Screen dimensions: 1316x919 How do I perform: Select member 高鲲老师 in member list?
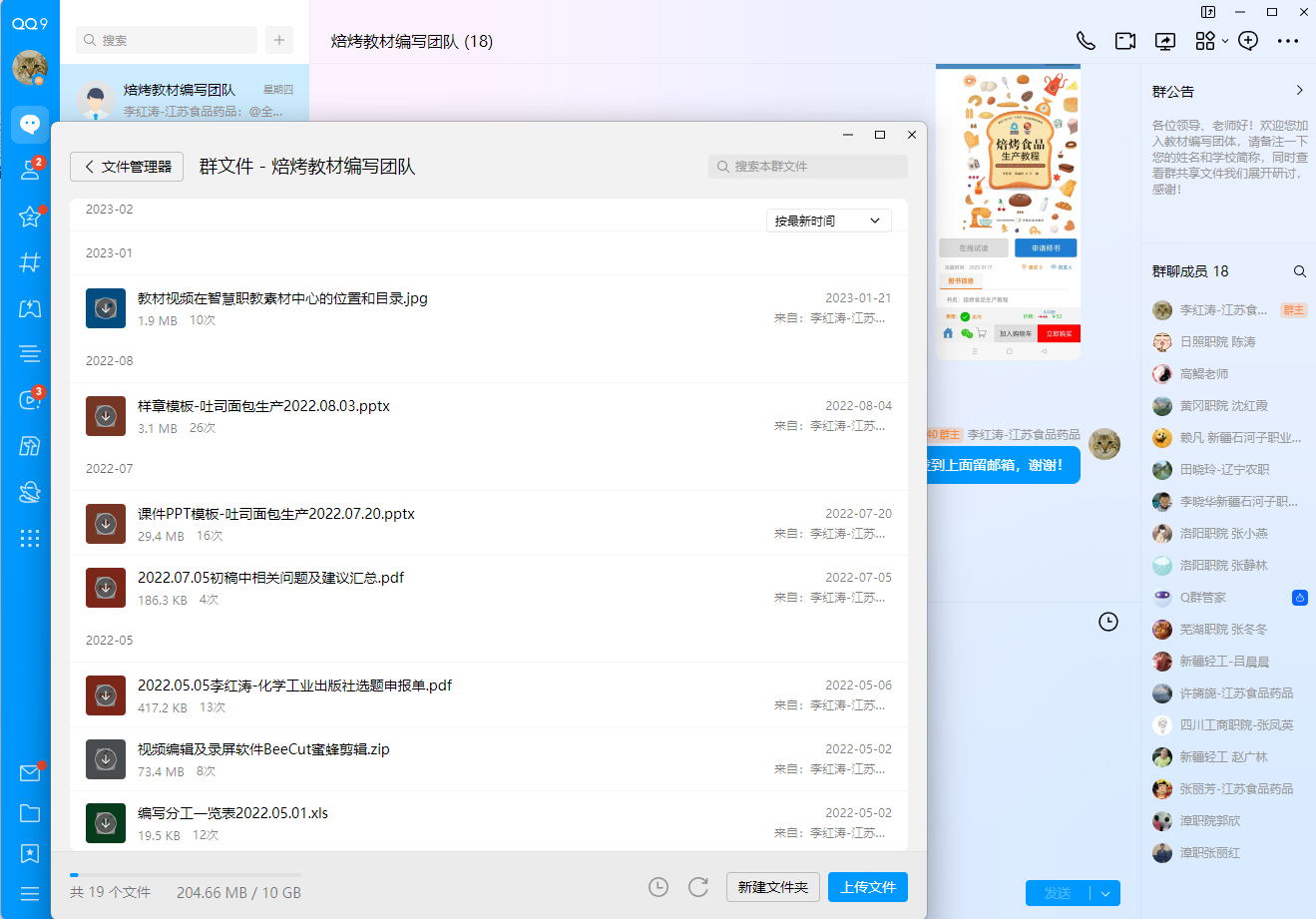click(x=1229, y=374)
